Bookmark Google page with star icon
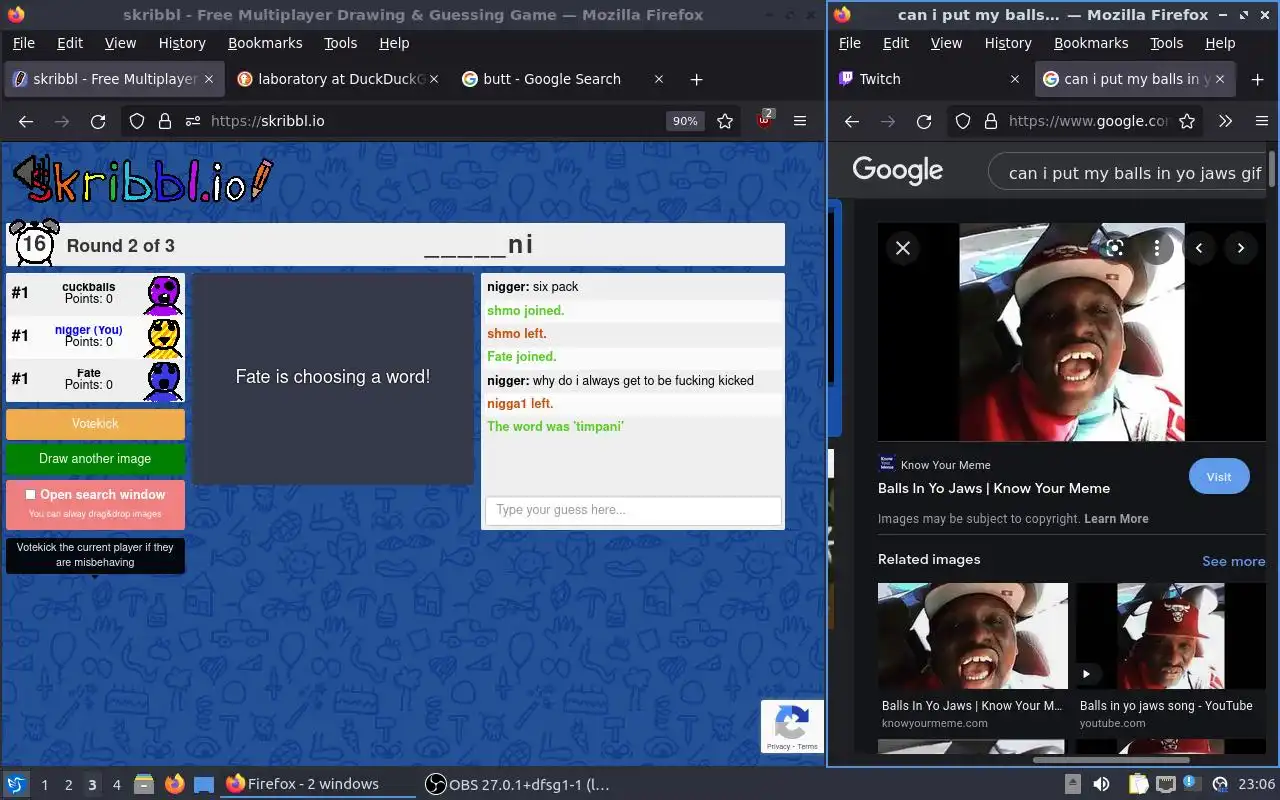 (1187, 121)
